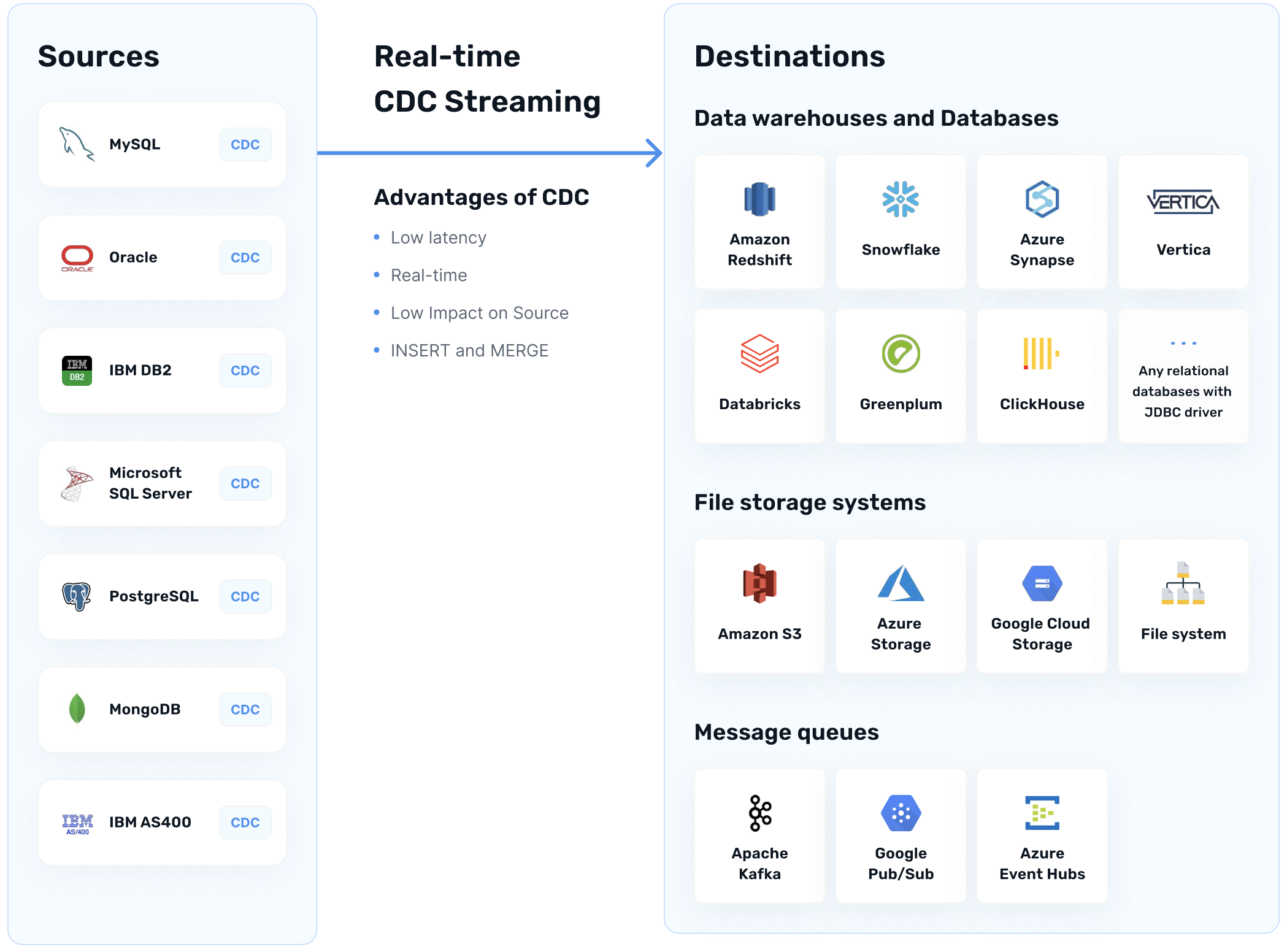Click the CDC badge next to Oracle
The width and height of the screenshot is (1287, 952).
(245, 258)
